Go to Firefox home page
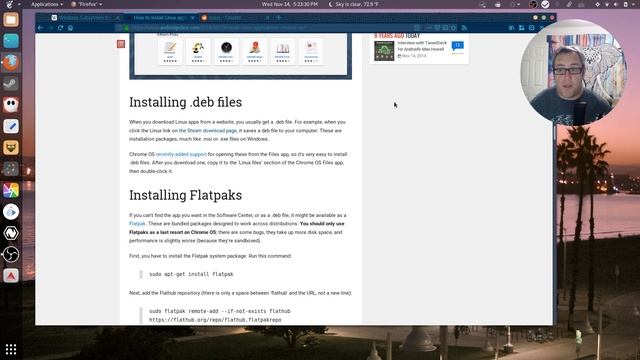Screen dimensions: 640x360 71,28
